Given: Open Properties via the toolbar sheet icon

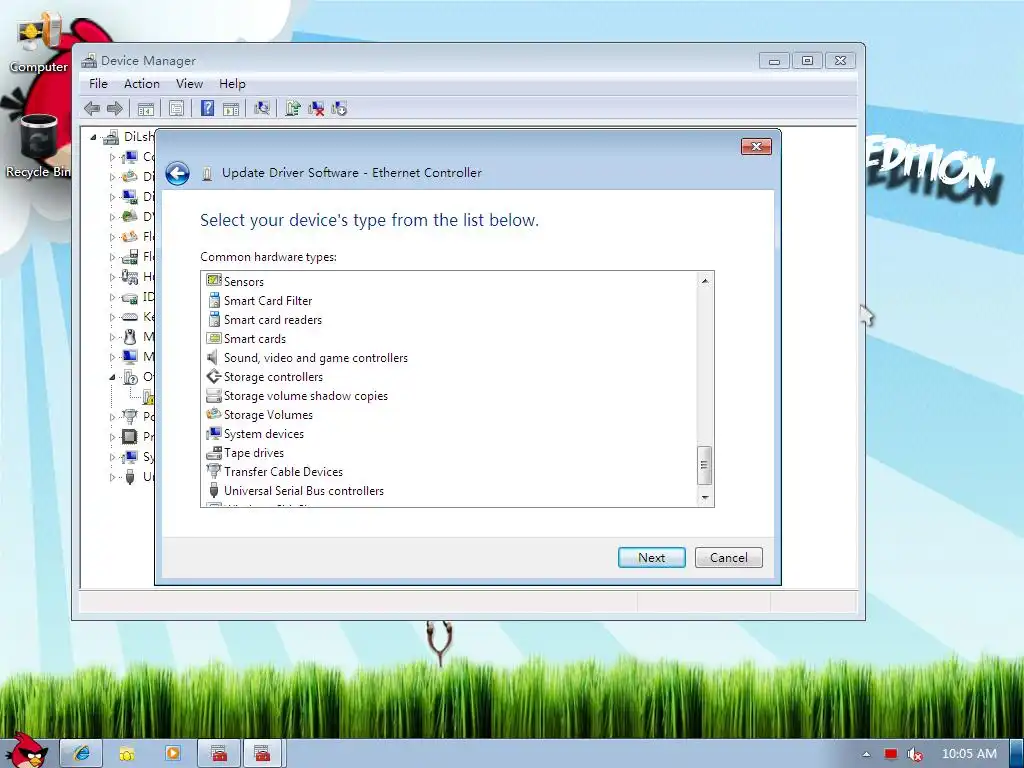Looking at the screenshot, I should [176, 108].
